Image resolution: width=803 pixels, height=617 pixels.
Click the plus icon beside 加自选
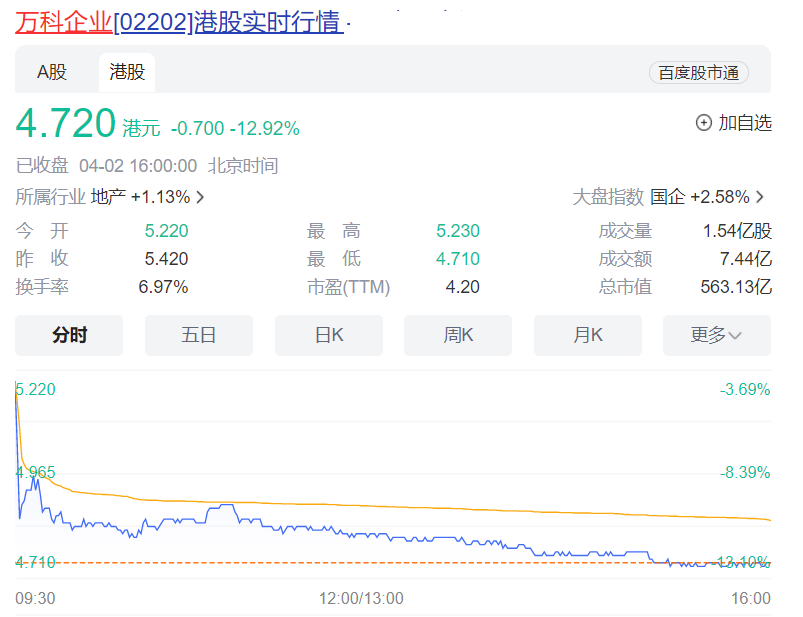pyautogui.click(x=704, y=123)
